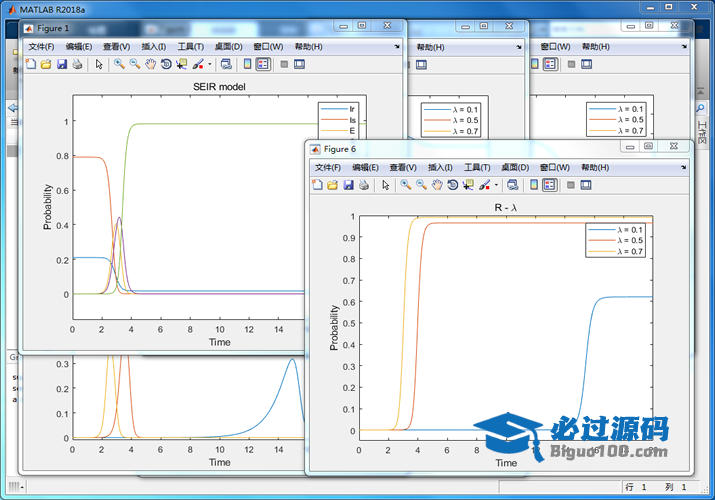Select Rotate 3D tool in Figure 1 toolbar

coord(166,64)
